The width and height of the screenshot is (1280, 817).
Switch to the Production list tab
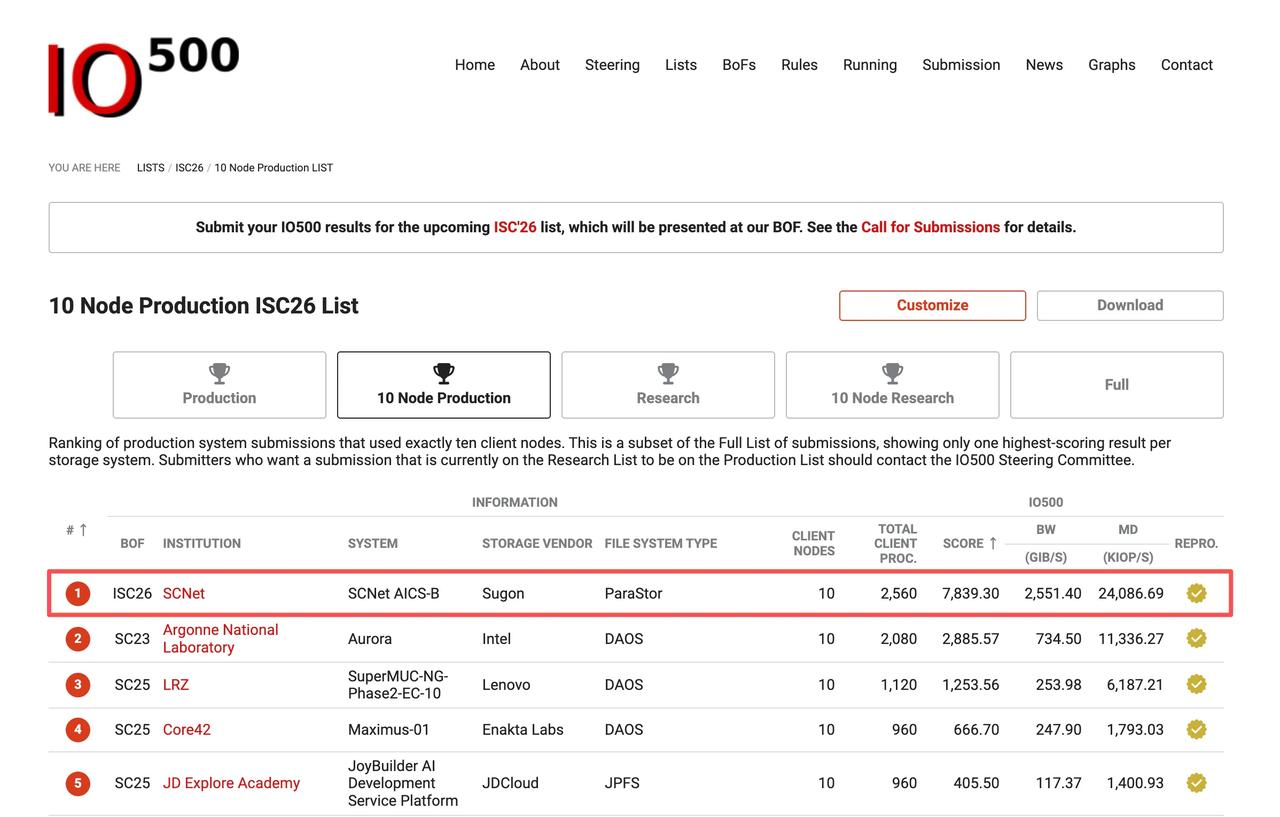pyautogui.click(x=219, y=385)
